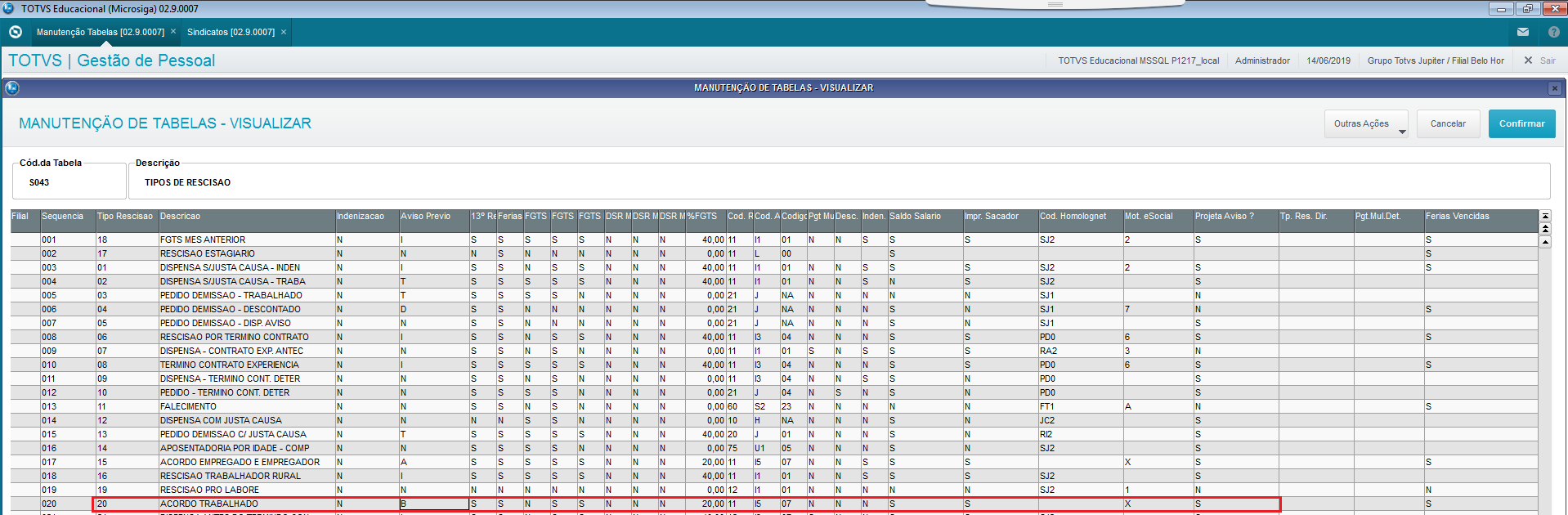Viewport: 1568px width, 515px height.
Task: Open the help question mark icon
Action: [1554, 32]
